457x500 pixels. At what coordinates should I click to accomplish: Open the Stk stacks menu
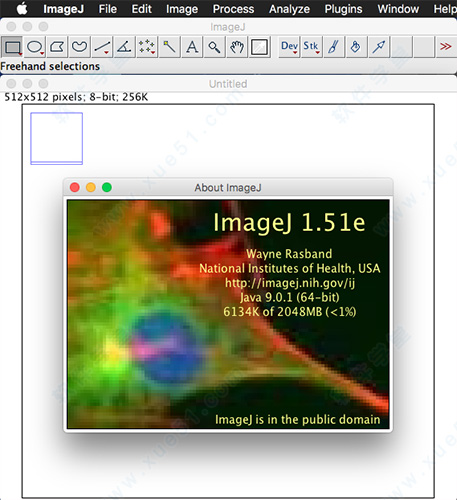(311, 47)
